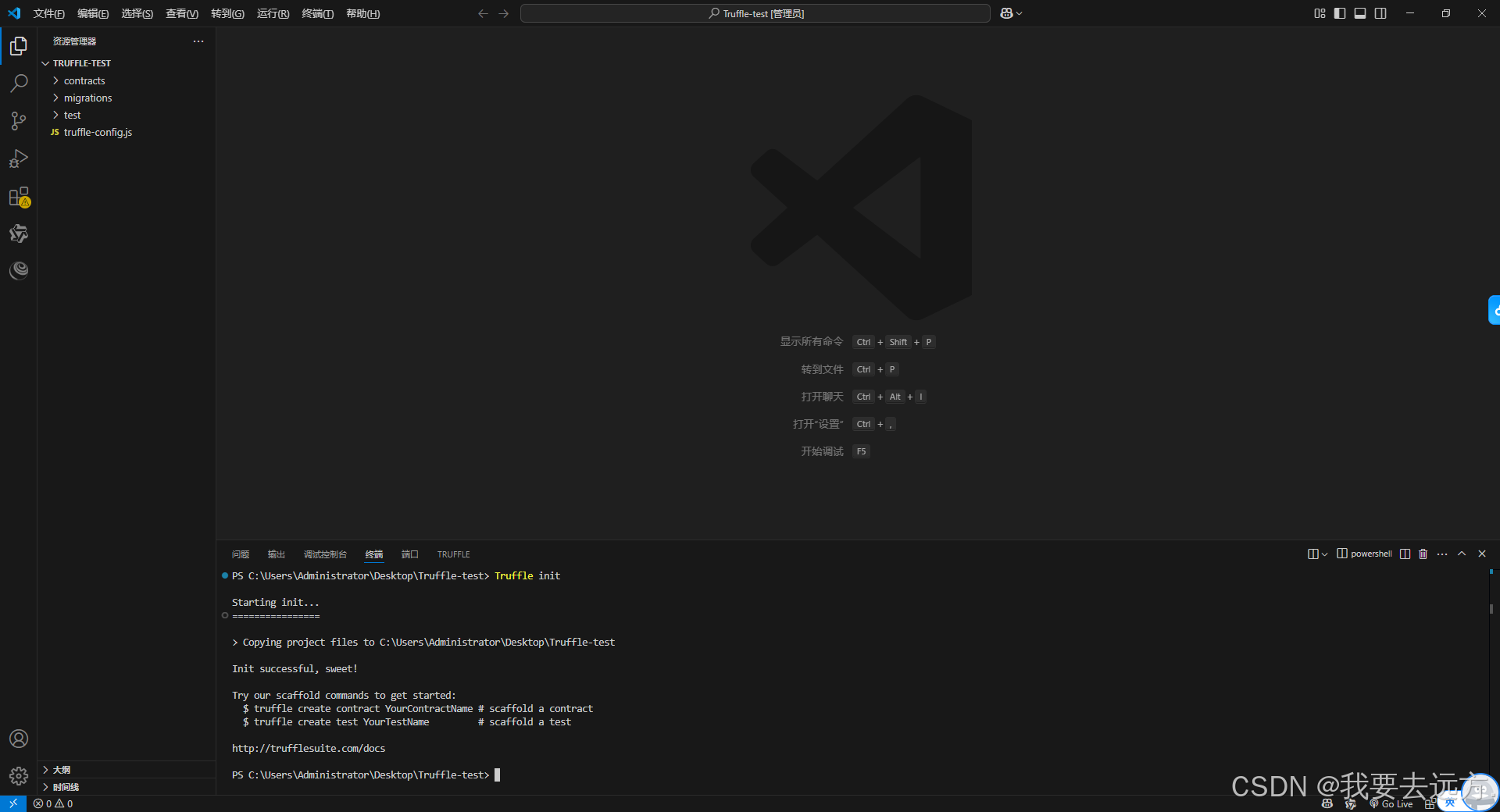
Task: Open Copilot chat icon in title bar
Action: (x=1006, y=13)
